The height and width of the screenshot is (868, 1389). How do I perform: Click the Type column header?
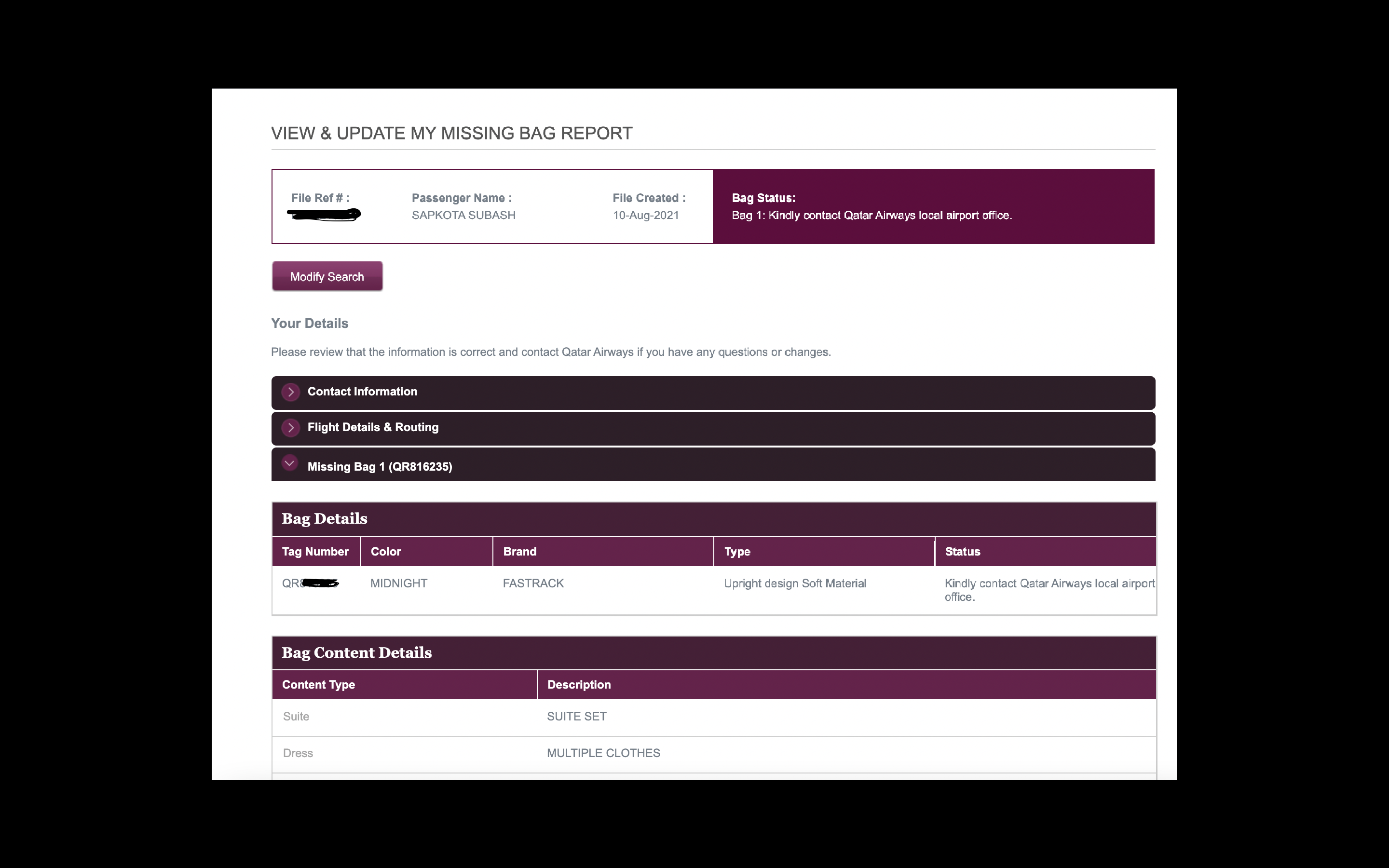(737, 551)
